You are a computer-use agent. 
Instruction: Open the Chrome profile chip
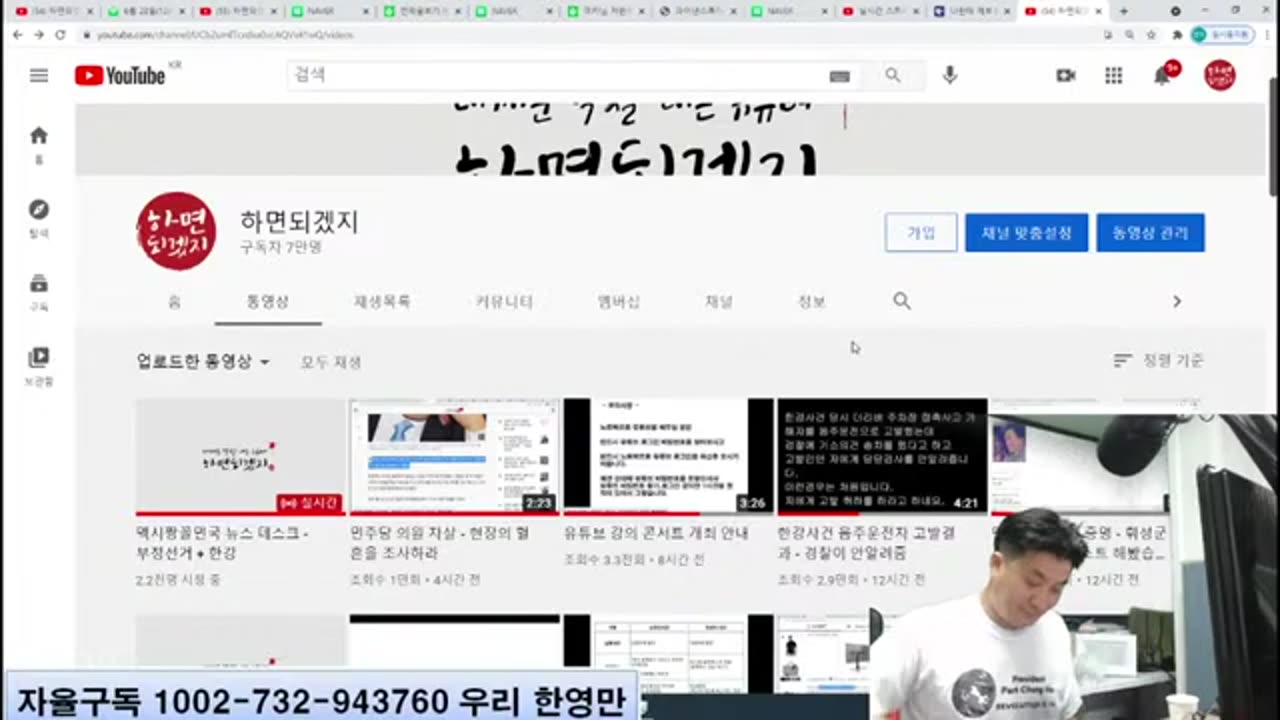click(1221, 34)
